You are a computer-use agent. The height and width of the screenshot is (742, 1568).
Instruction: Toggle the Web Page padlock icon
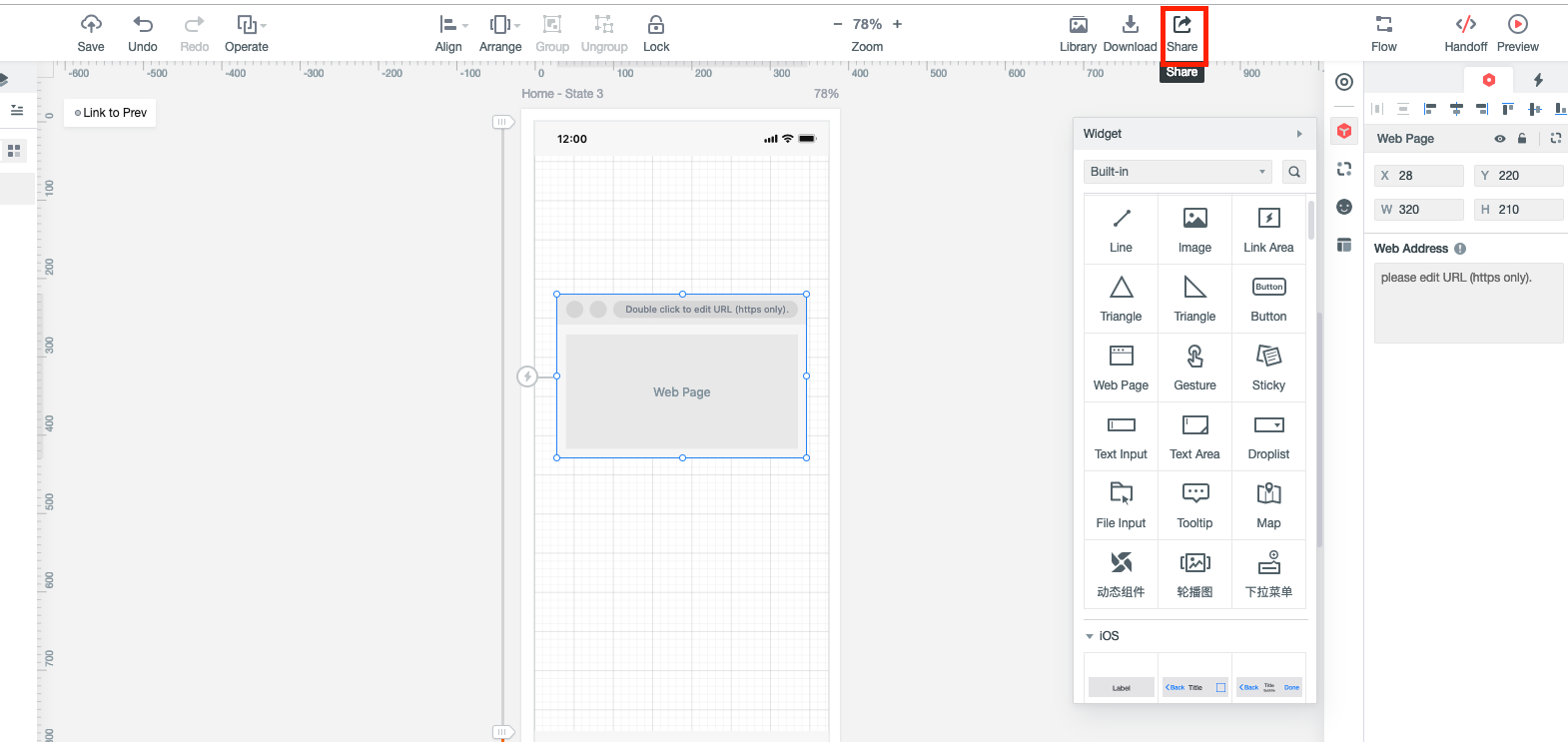tap(1522, 139)
